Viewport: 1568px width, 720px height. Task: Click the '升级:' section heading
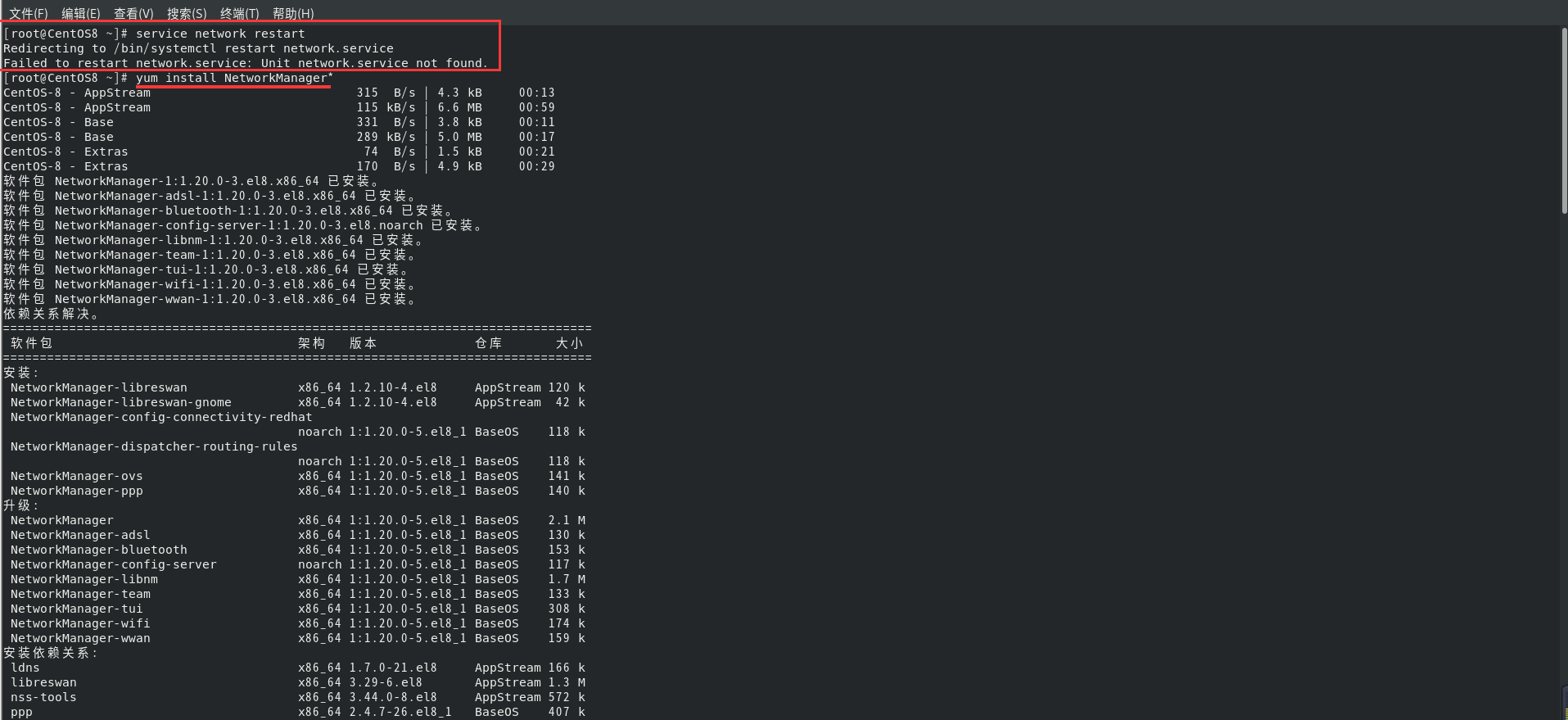coord(21,505)
